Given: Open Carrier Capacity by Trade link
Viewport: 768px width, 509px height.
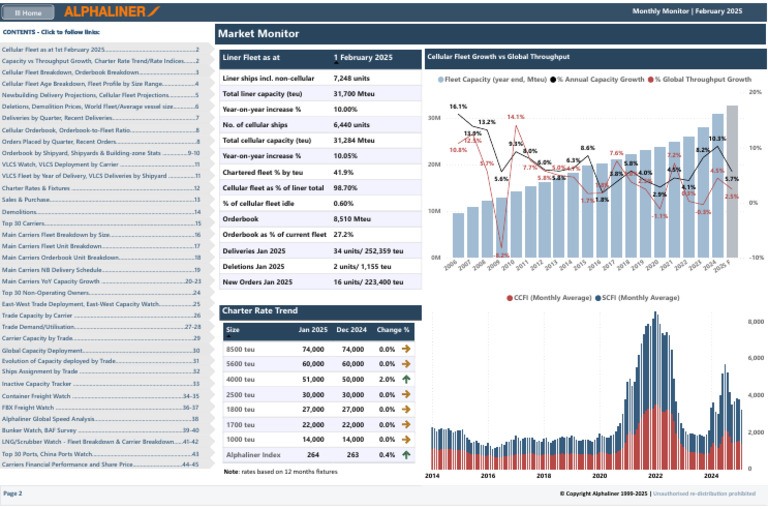Looking at the screenshot, I should coord(100,338).
